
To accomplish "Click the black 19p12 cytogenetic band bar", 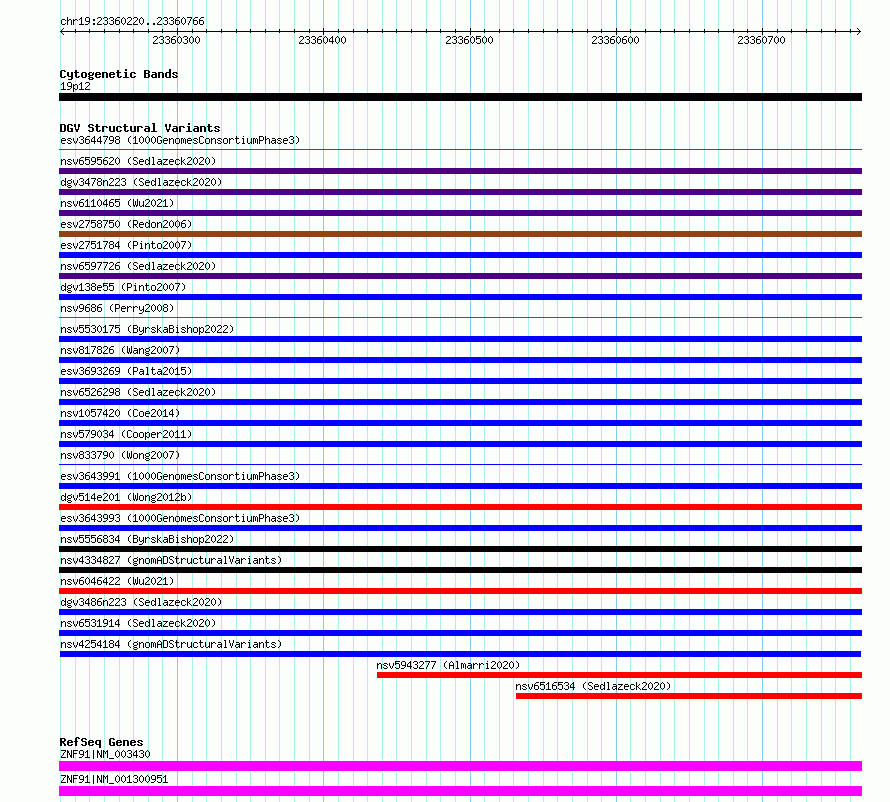I will (x=460, y=97).
